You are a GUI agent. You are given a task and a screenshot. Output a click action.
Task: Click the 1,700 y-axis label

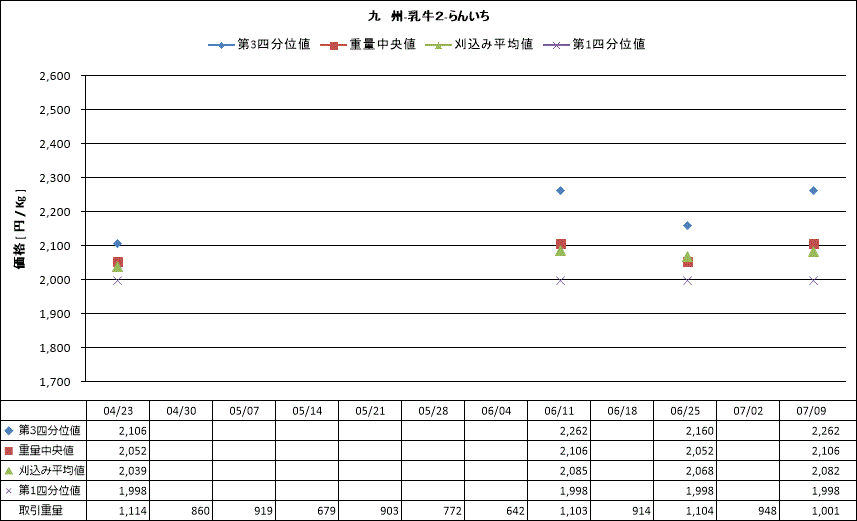pyautogui.click(x=55, y=382)
